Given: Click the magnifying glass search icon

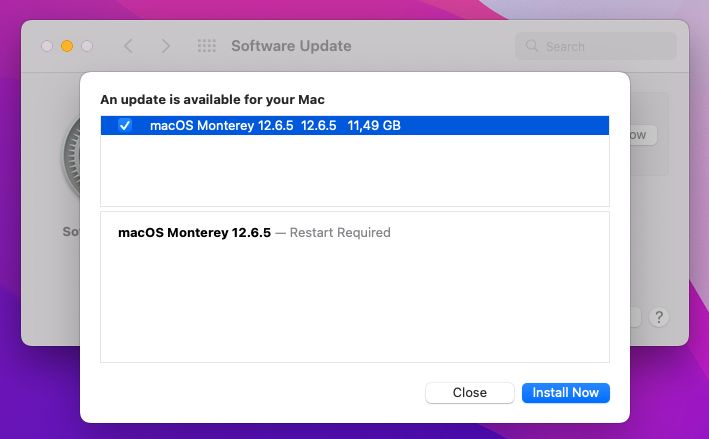Looking at the screenshot, I should point(532,46).
